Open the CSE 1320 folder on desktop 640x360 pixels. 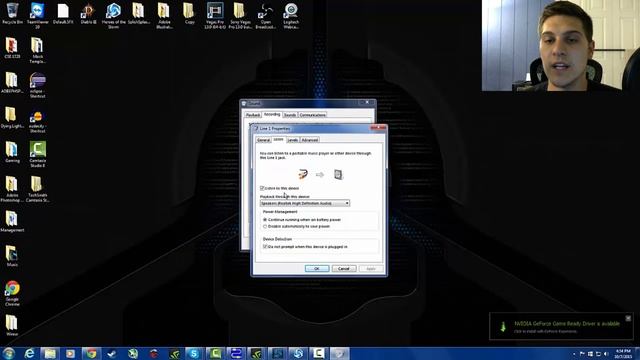[x=12, y=48]
